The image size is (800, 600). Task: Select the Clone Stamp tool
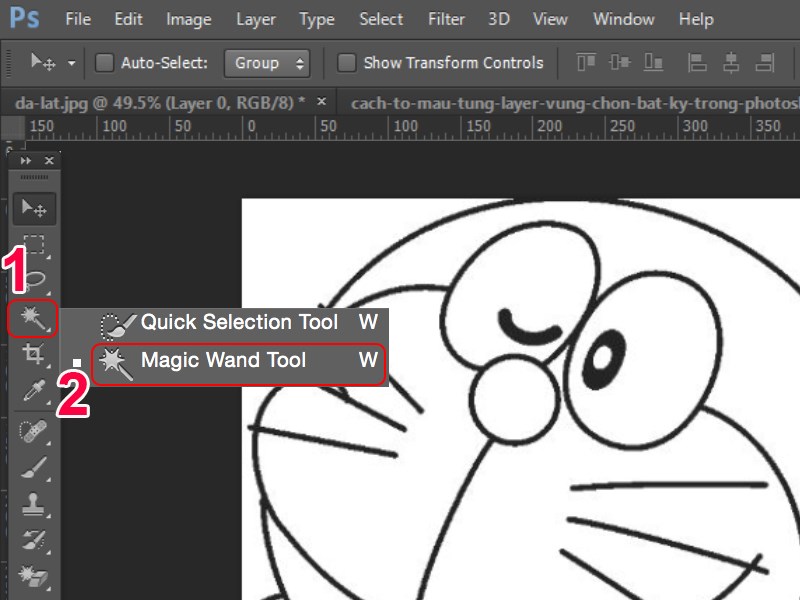[34, 504]
